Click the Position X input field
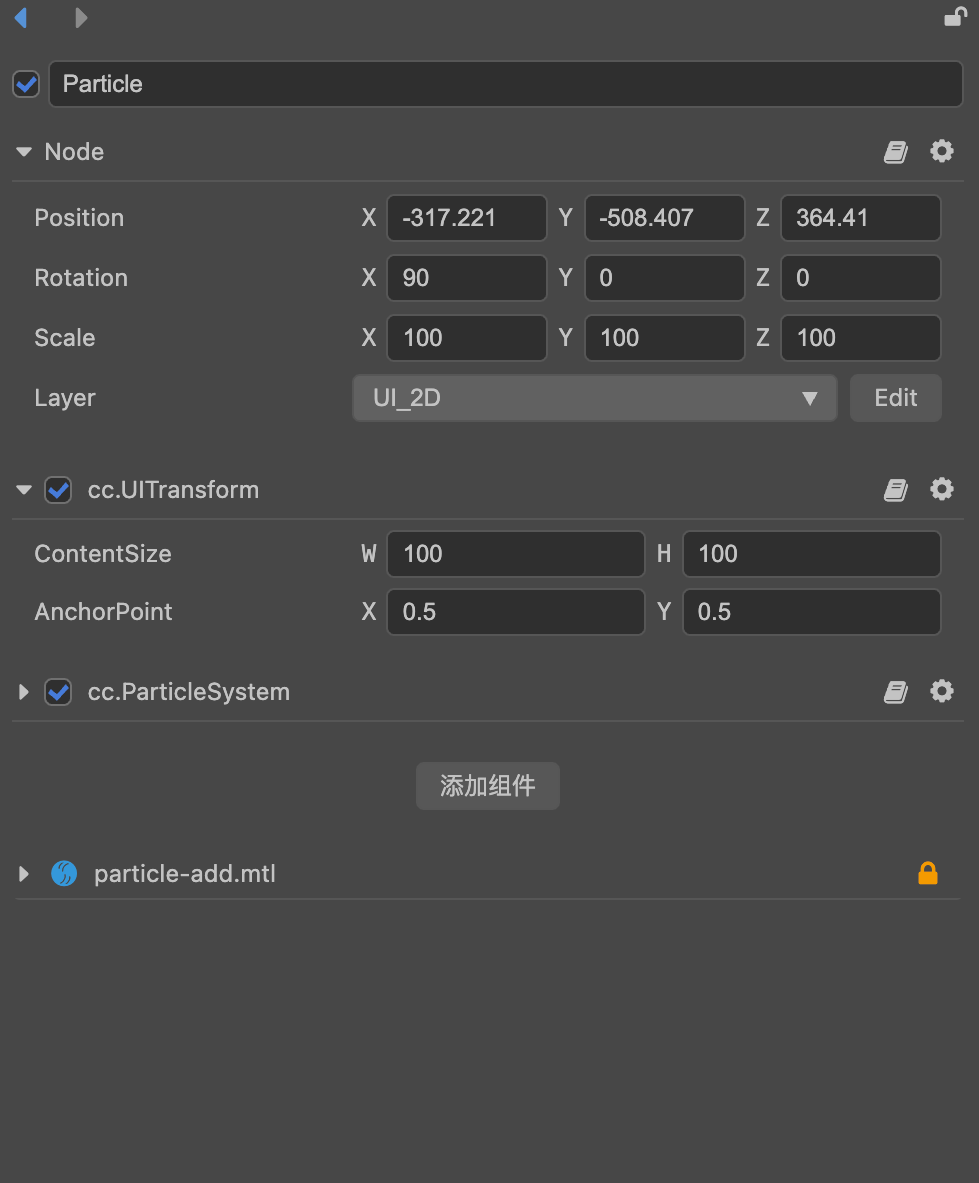This screenshot has width=979, height=1183. (466, 218)
